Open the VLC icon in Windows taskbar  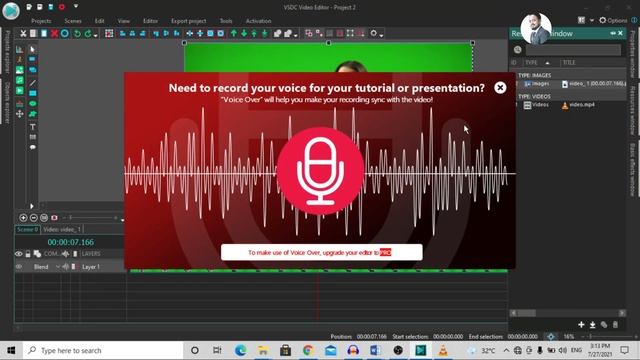pos(443,350)
